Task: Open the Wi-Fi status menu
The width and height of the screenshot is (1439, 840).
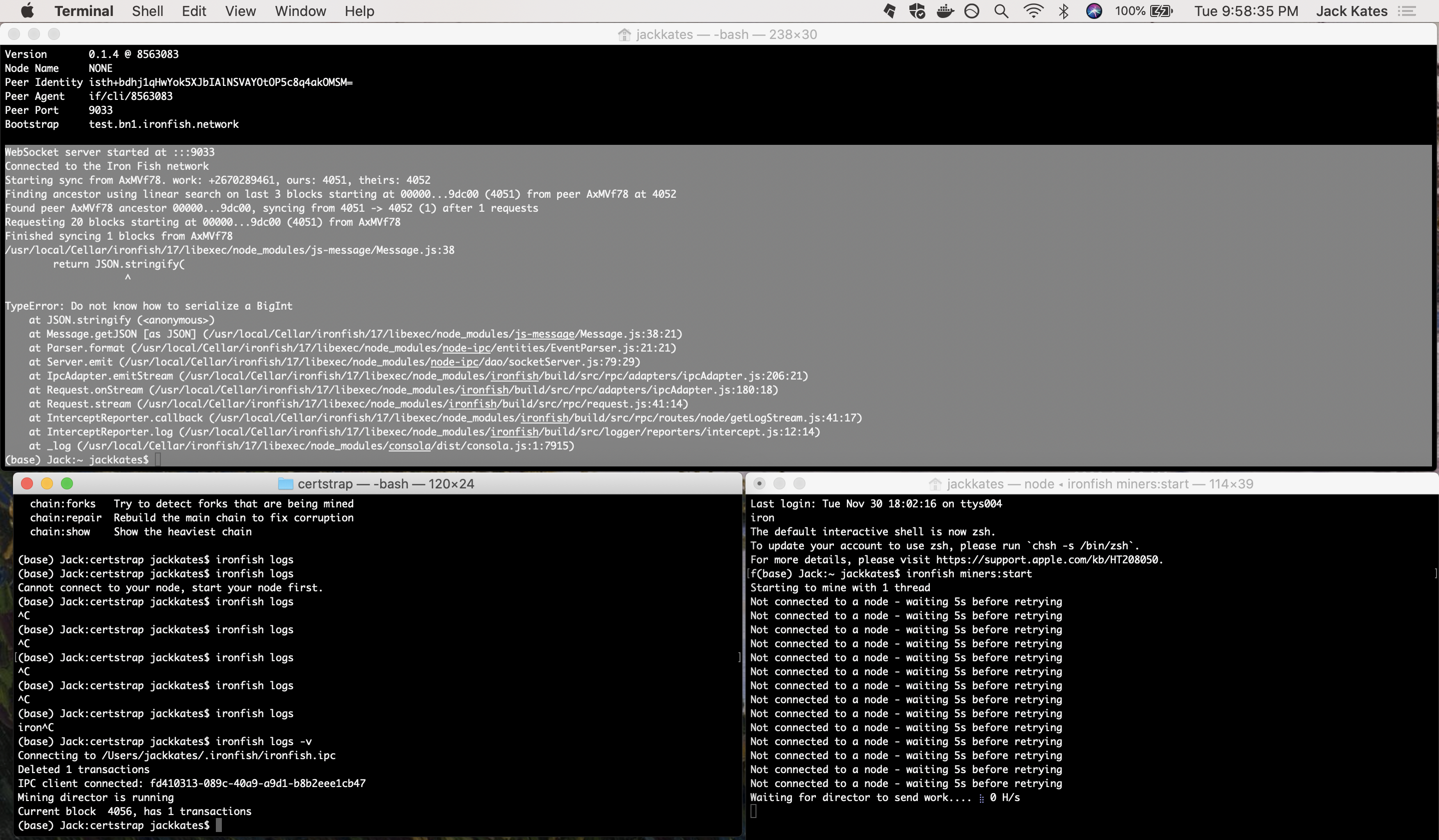Action: [x=1034, y=11]
